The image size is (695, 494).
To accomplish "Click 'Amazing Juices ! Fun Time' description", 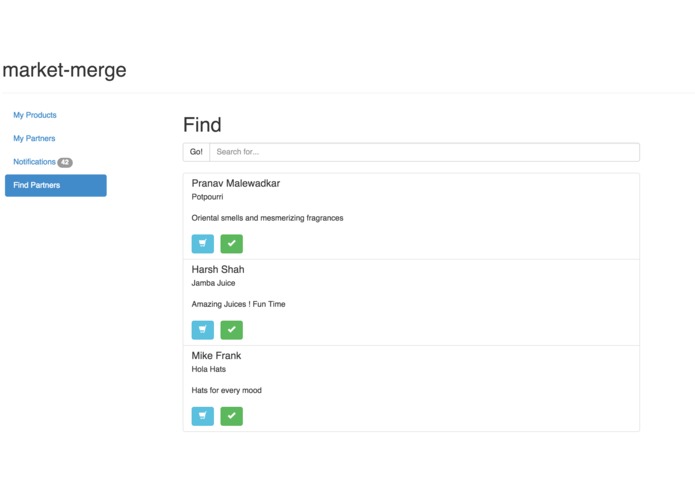I will 238,304.
